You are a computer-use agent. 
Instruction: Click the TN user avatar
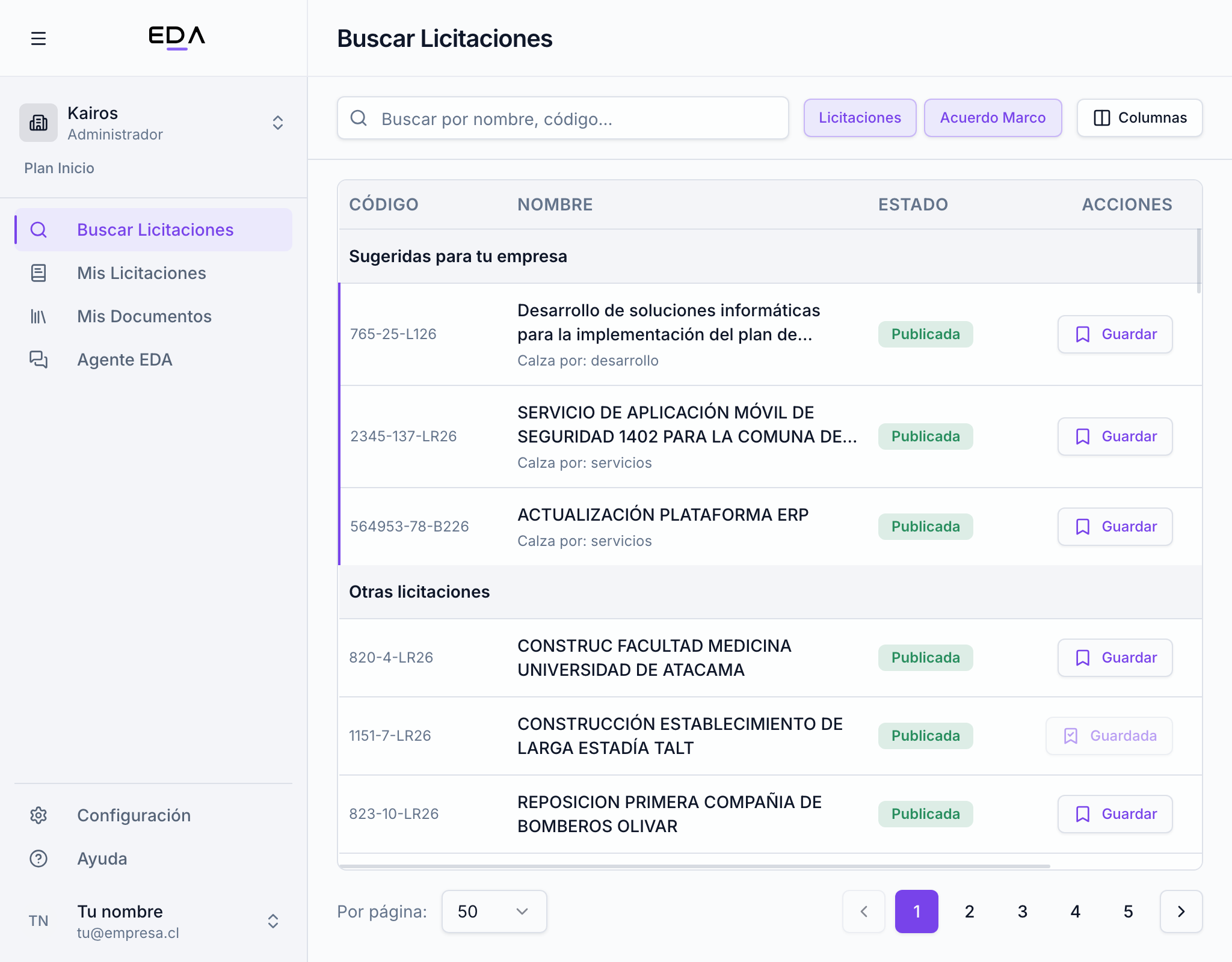[x=38, y=921]
